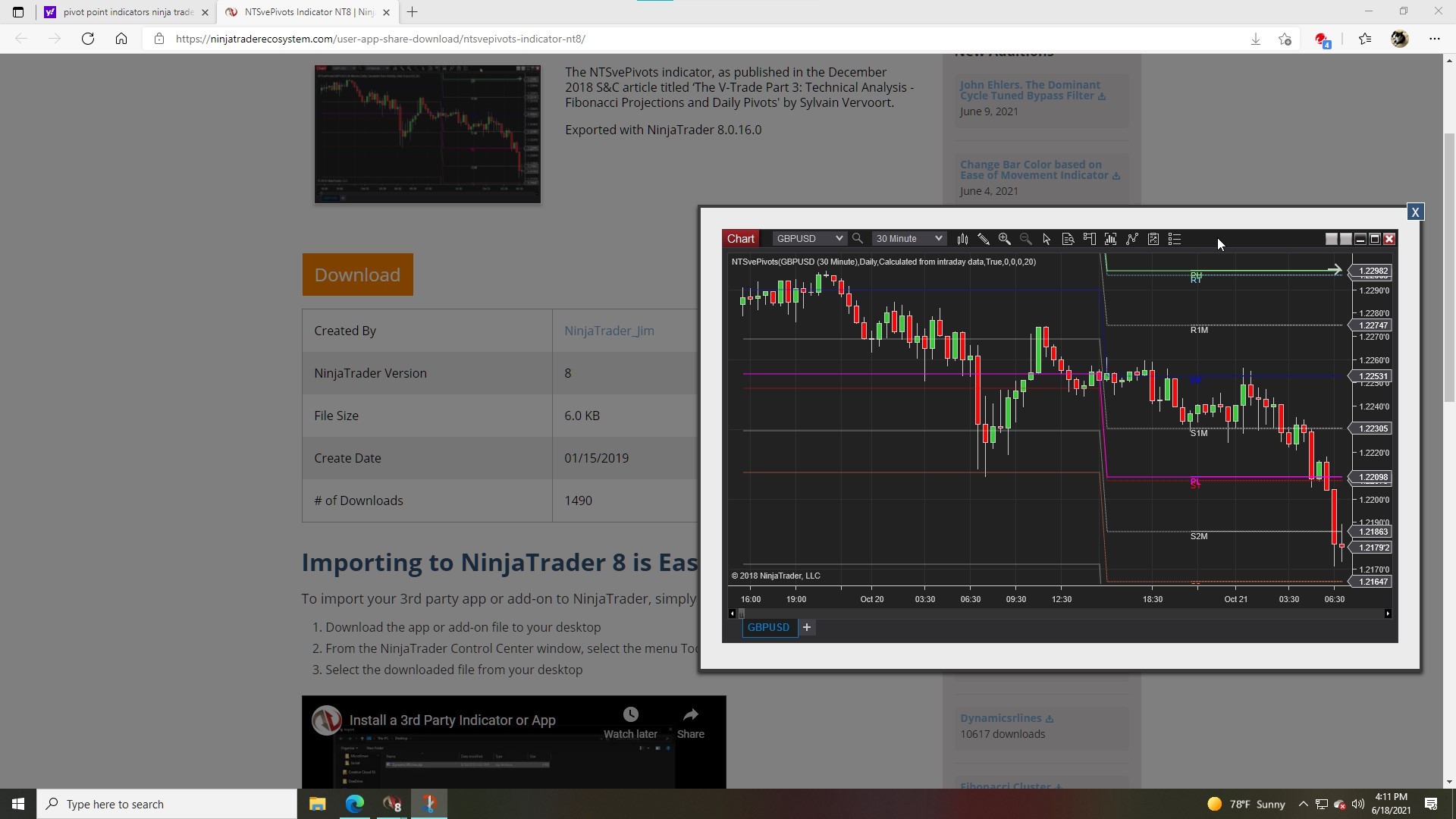Click Watch later on the video
This screenshot has height=819, width=1456.
(x=630, y=723)
